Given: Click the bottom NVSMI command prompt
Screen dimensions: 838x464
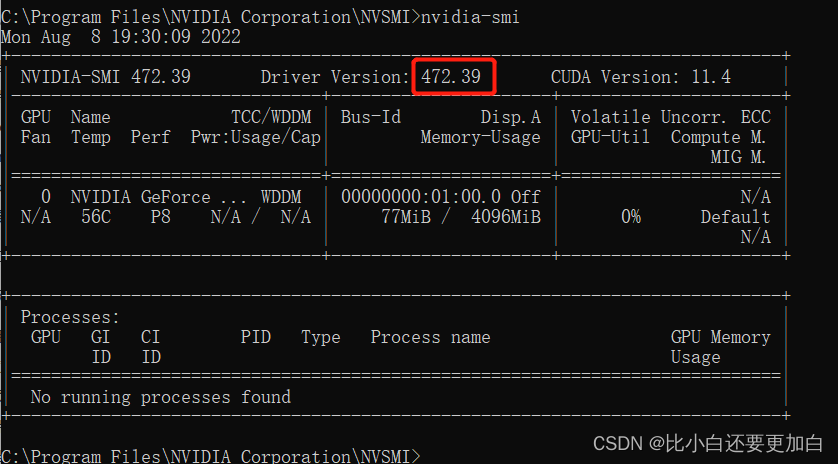Looking at the screenshot, I should [211, 456].
